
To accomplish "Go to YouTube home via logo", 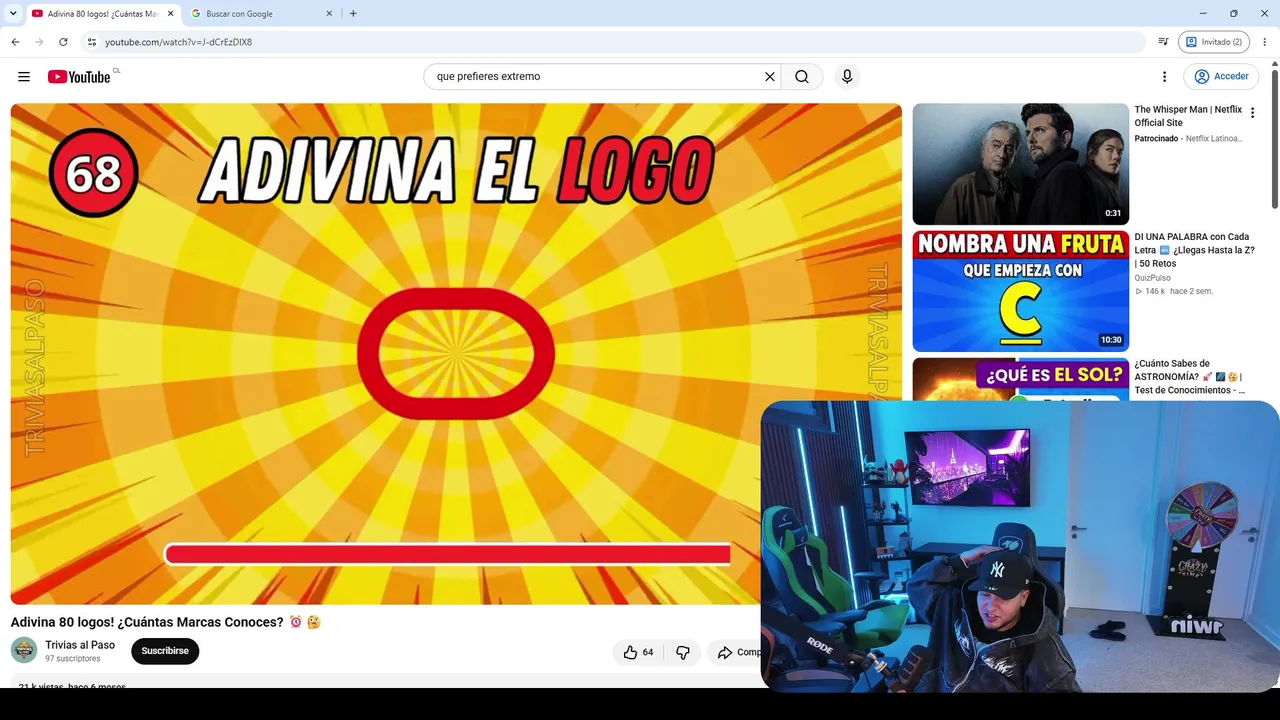I will coord(79,77).
